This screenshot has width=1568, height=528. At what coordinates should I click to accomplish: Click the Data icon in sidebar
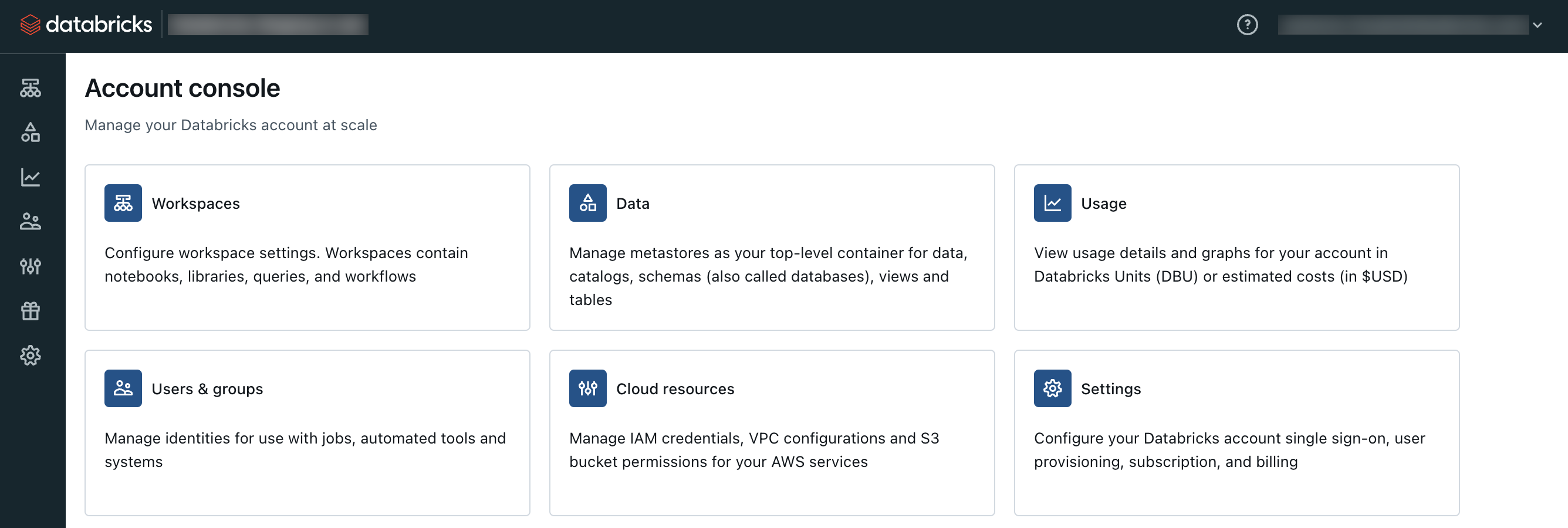click(31, 133)
